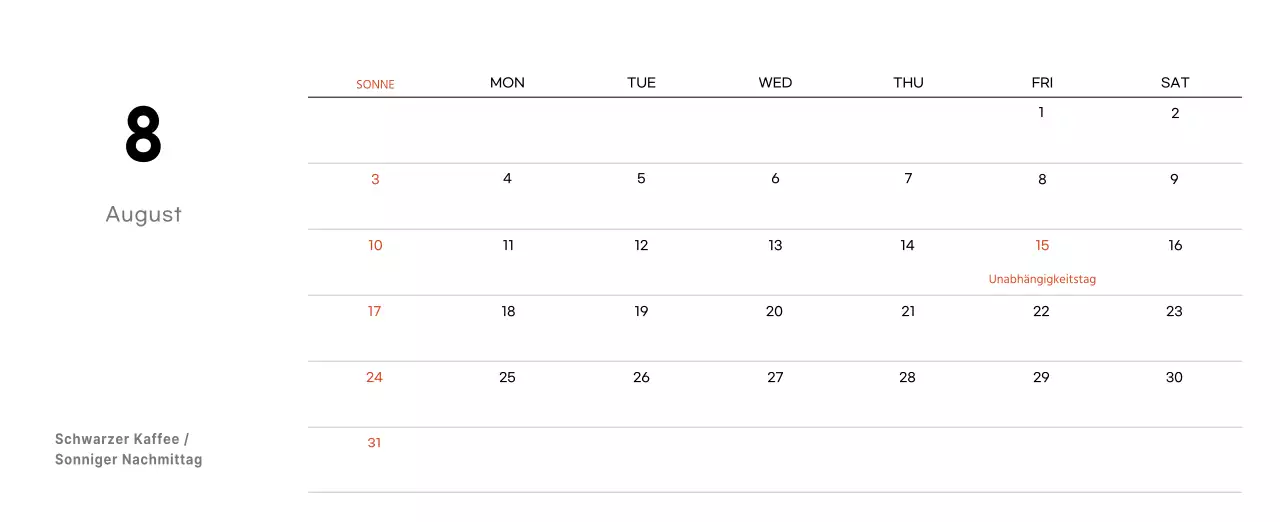Select the FRI column header
Image resolution: width=1280 pixels, height=522 pixels.
coord(1042,83)
